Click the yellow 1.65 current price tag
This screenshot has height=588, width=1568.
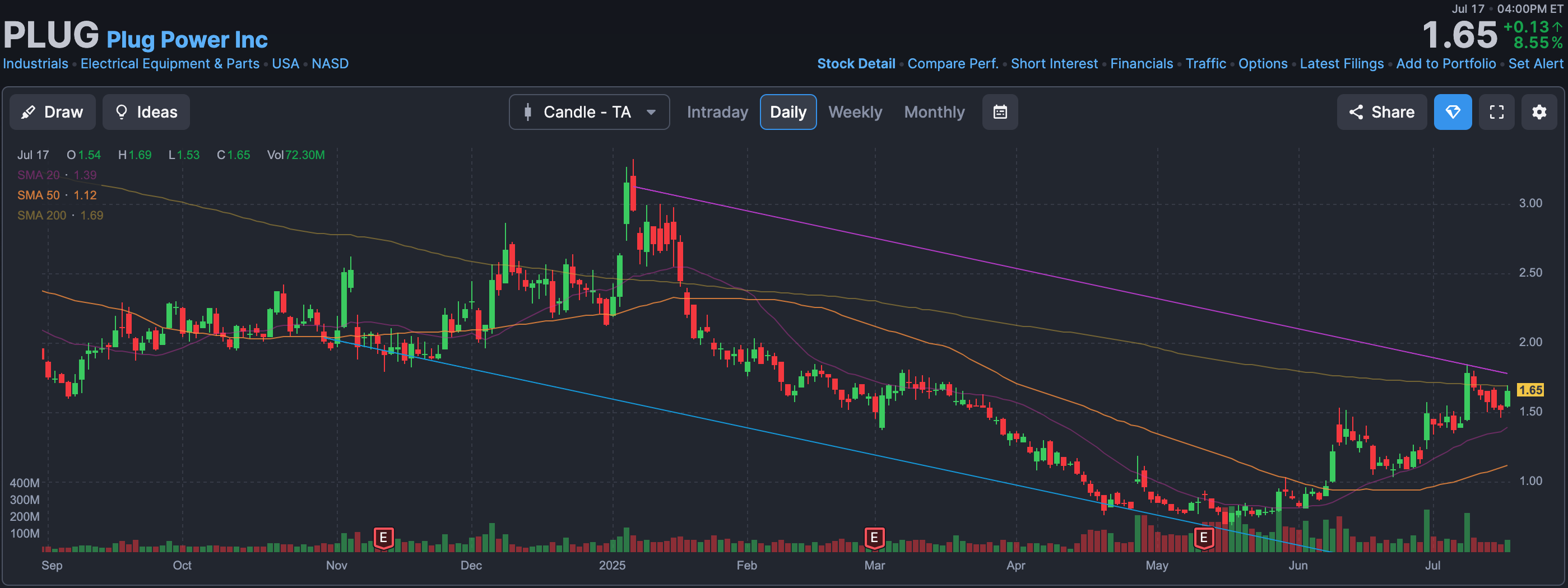pos(1530,390)
